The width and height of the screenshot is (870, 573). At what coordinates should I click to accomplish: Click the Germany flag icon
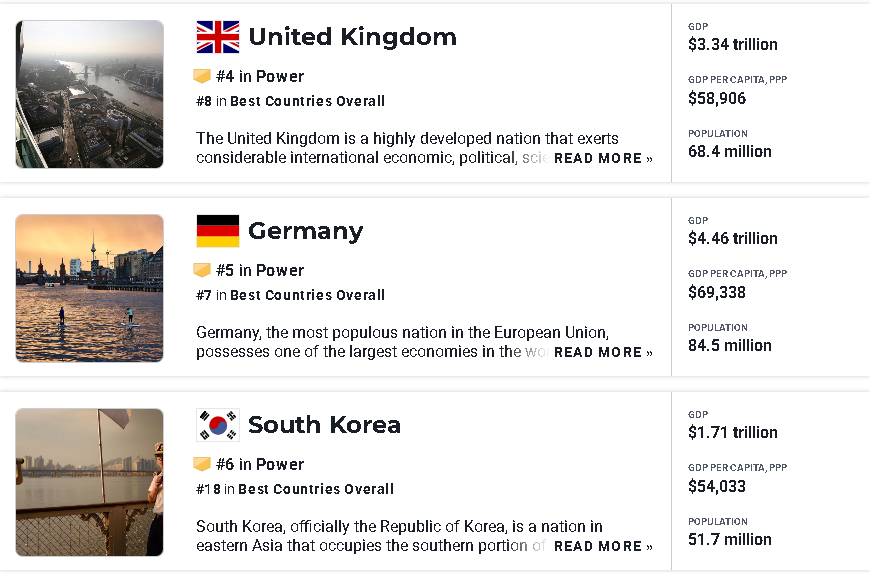(218, 231)
